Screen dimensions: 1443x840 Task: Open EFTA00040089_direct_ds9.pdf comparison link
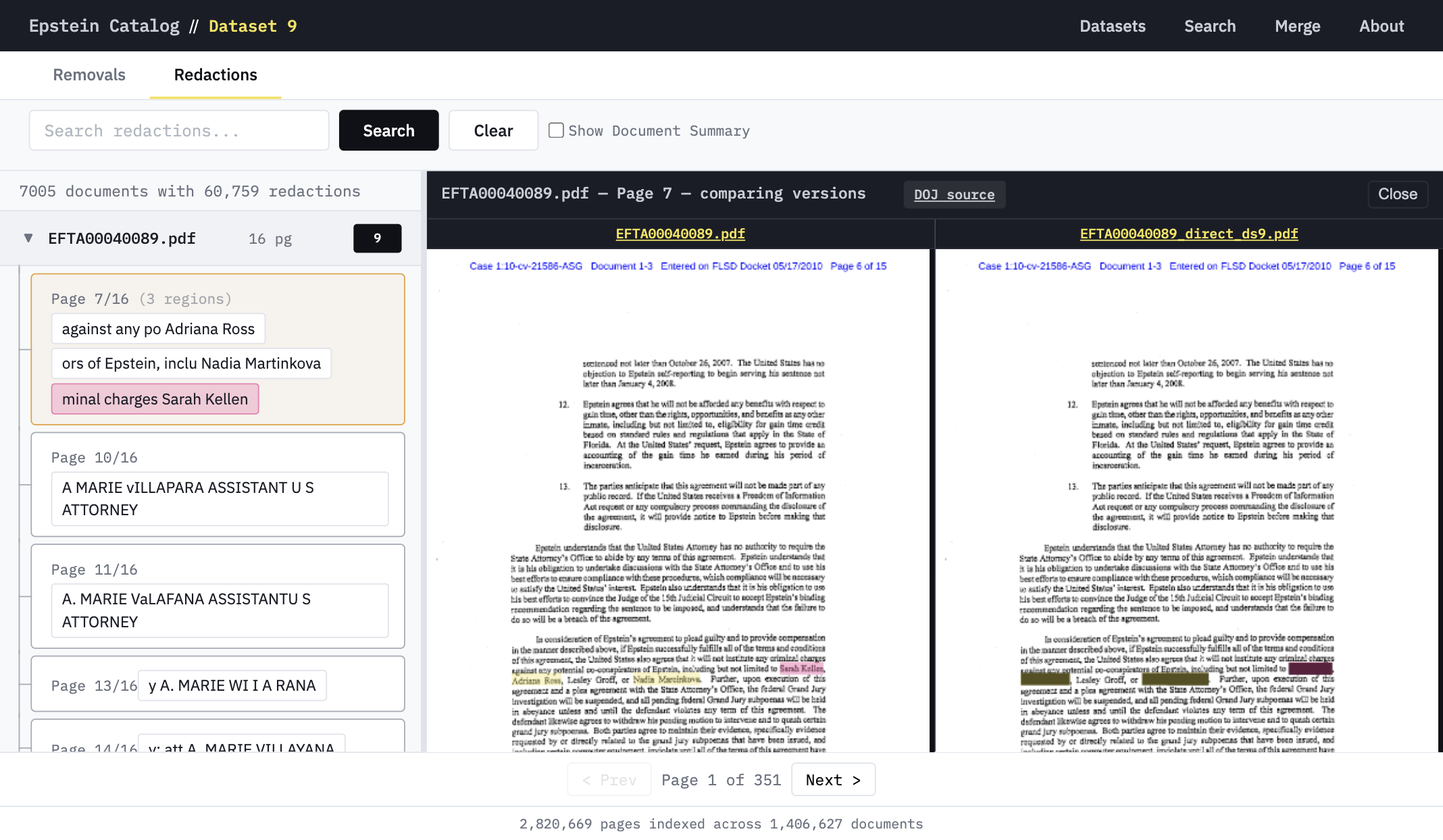[1189, 233]
